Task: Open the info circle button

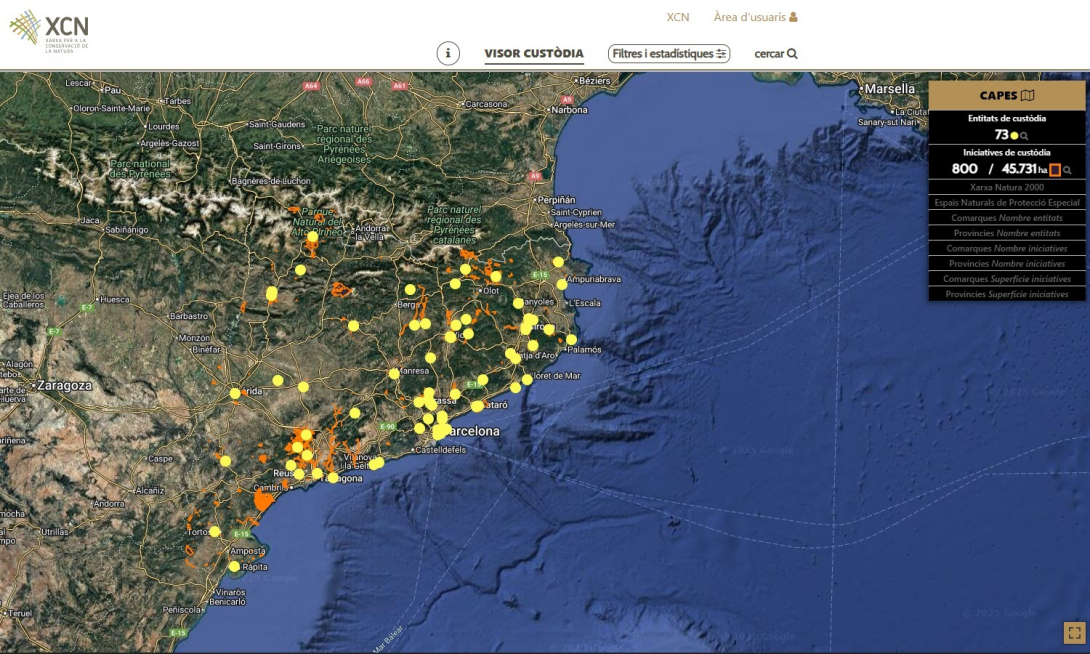Action: tap(448, 54)
